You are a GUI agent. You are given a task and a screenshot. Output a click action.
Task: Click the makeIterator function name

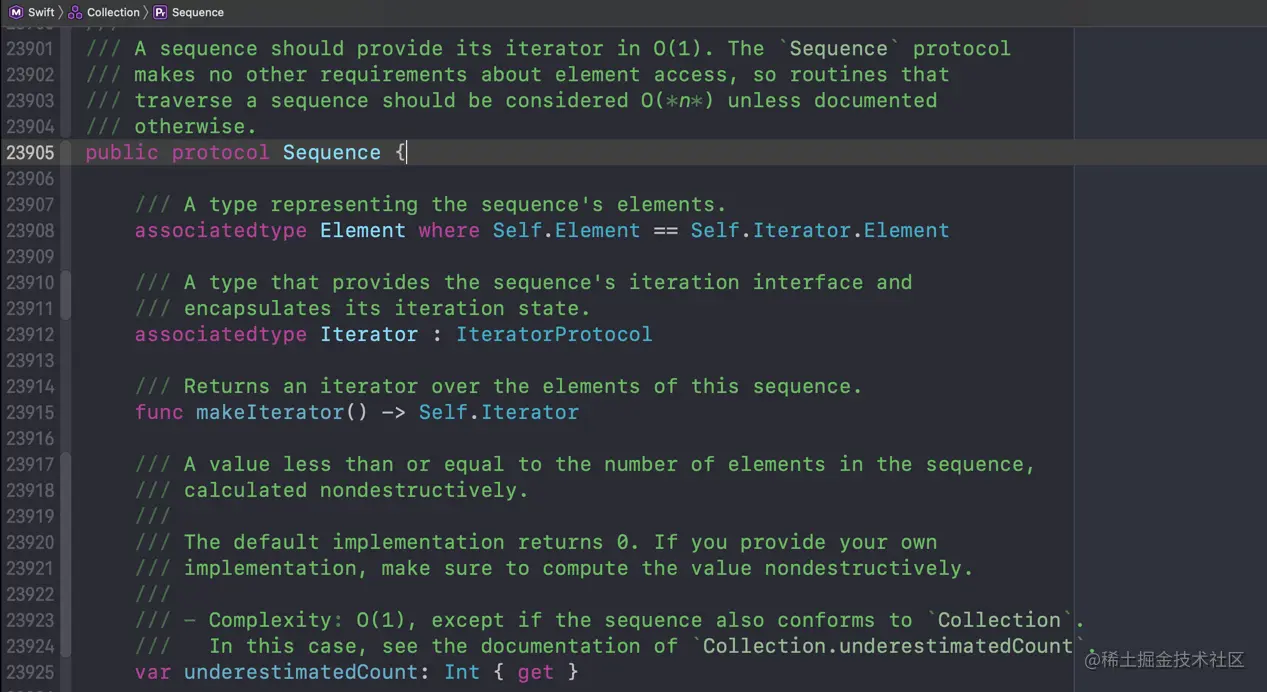coord(270,412)
